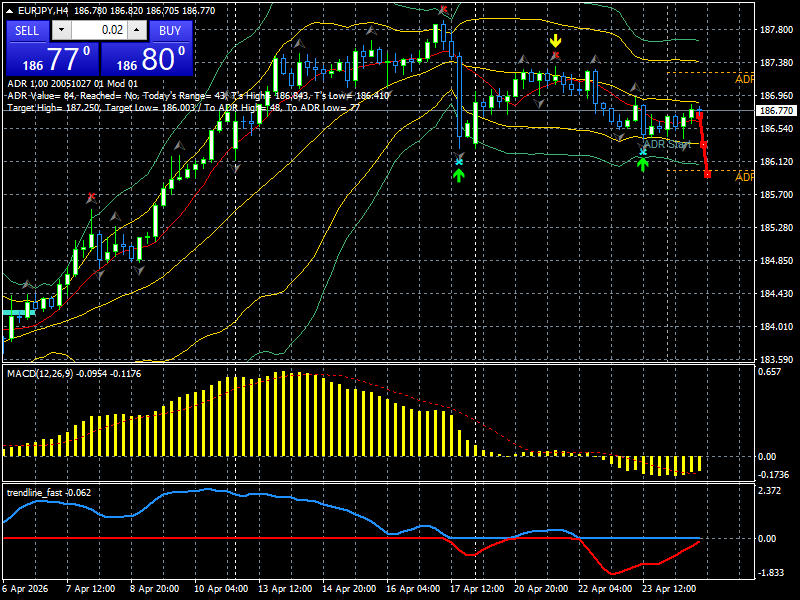Click the trendline scale value 2.372
The image size is (800, 600).
pyautogui.click(x=769, y=491)
